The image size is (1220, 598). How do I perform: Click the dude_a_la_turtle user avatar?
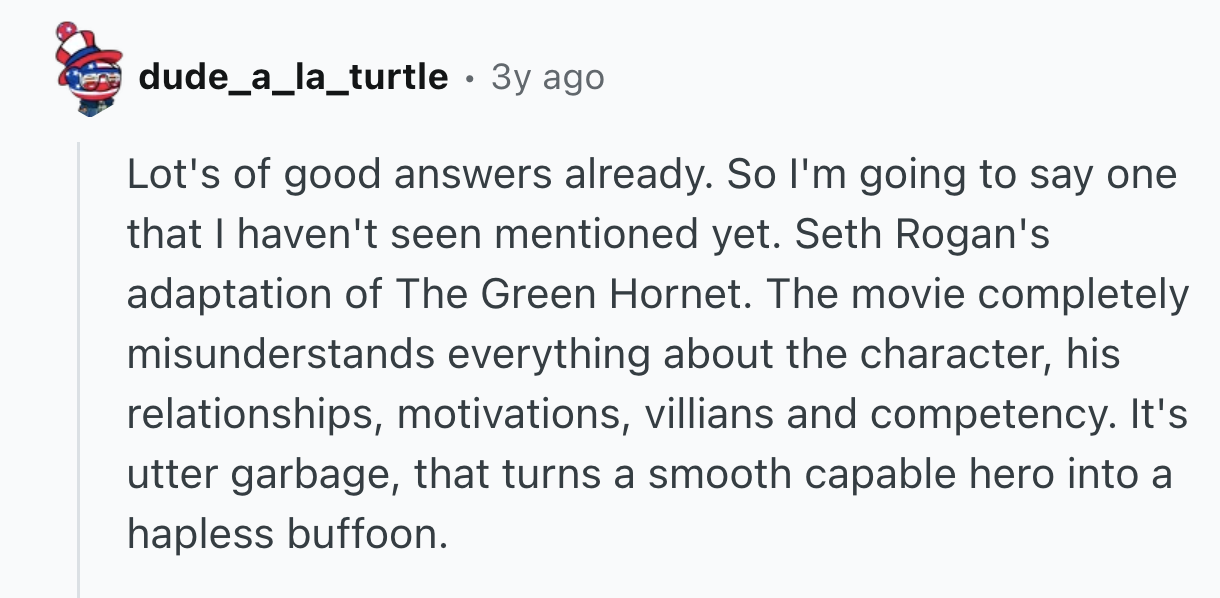(x=88, y=70)
